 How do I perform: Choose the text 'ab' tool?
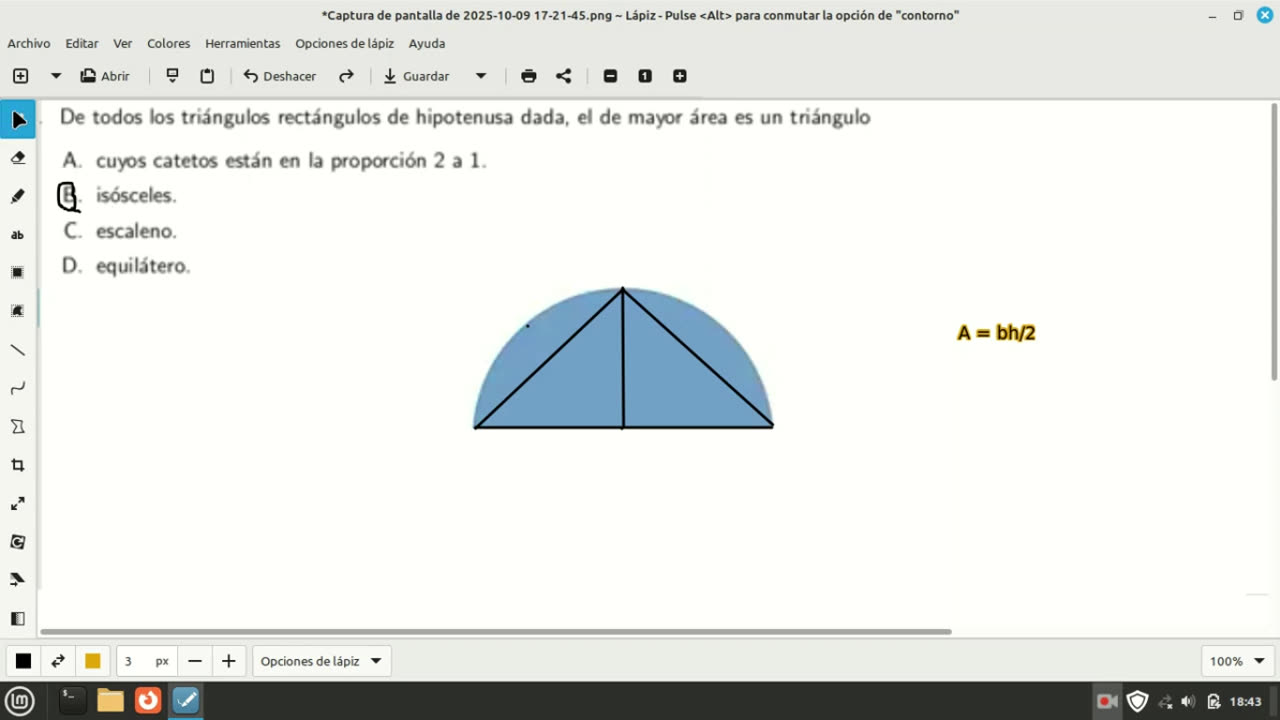pos(18,235)
